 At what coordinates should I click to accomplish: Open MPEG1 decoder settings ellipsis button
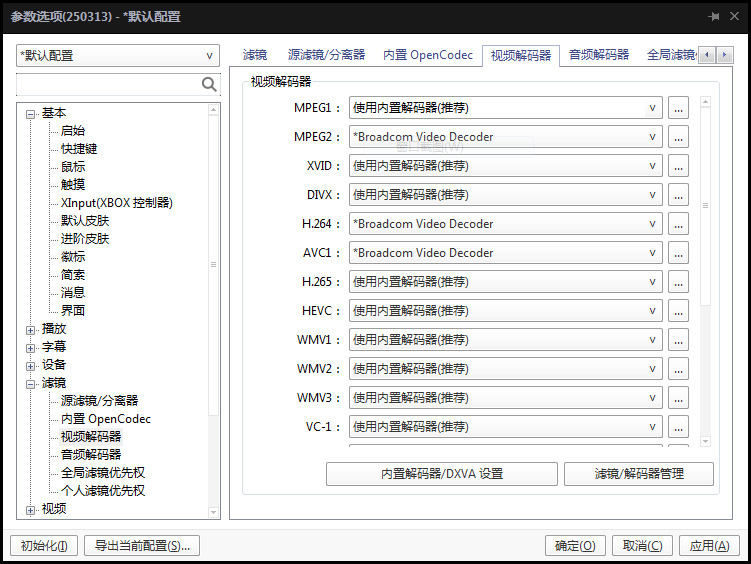678,108
